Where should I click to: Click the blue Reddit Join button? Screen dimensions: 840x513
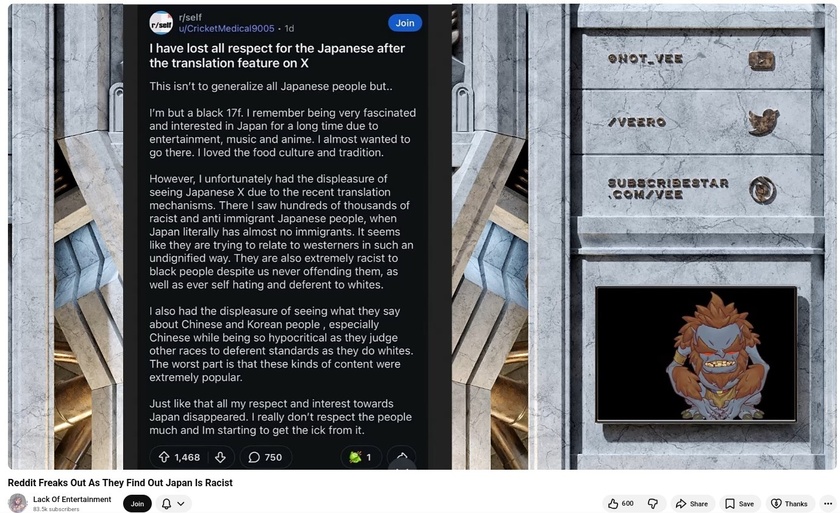click(404, 23)
